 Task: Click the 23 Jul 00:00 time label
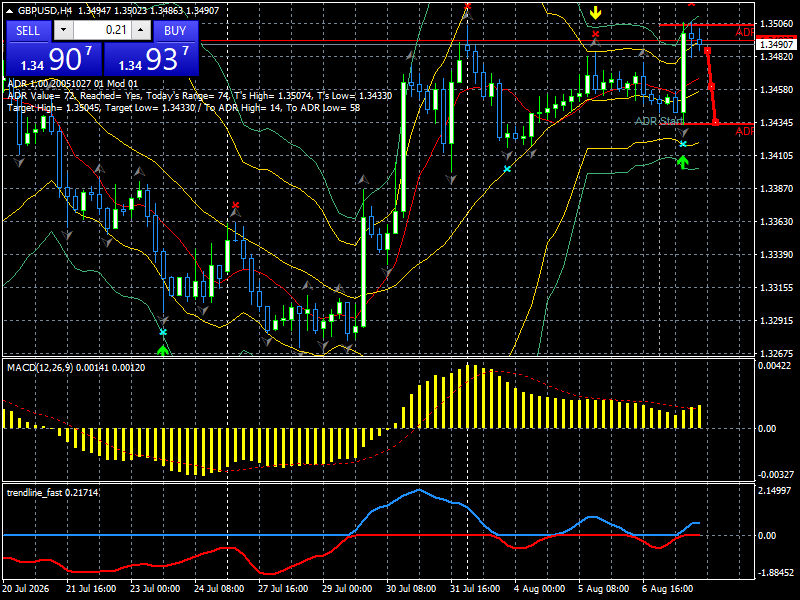coord(155,588)
